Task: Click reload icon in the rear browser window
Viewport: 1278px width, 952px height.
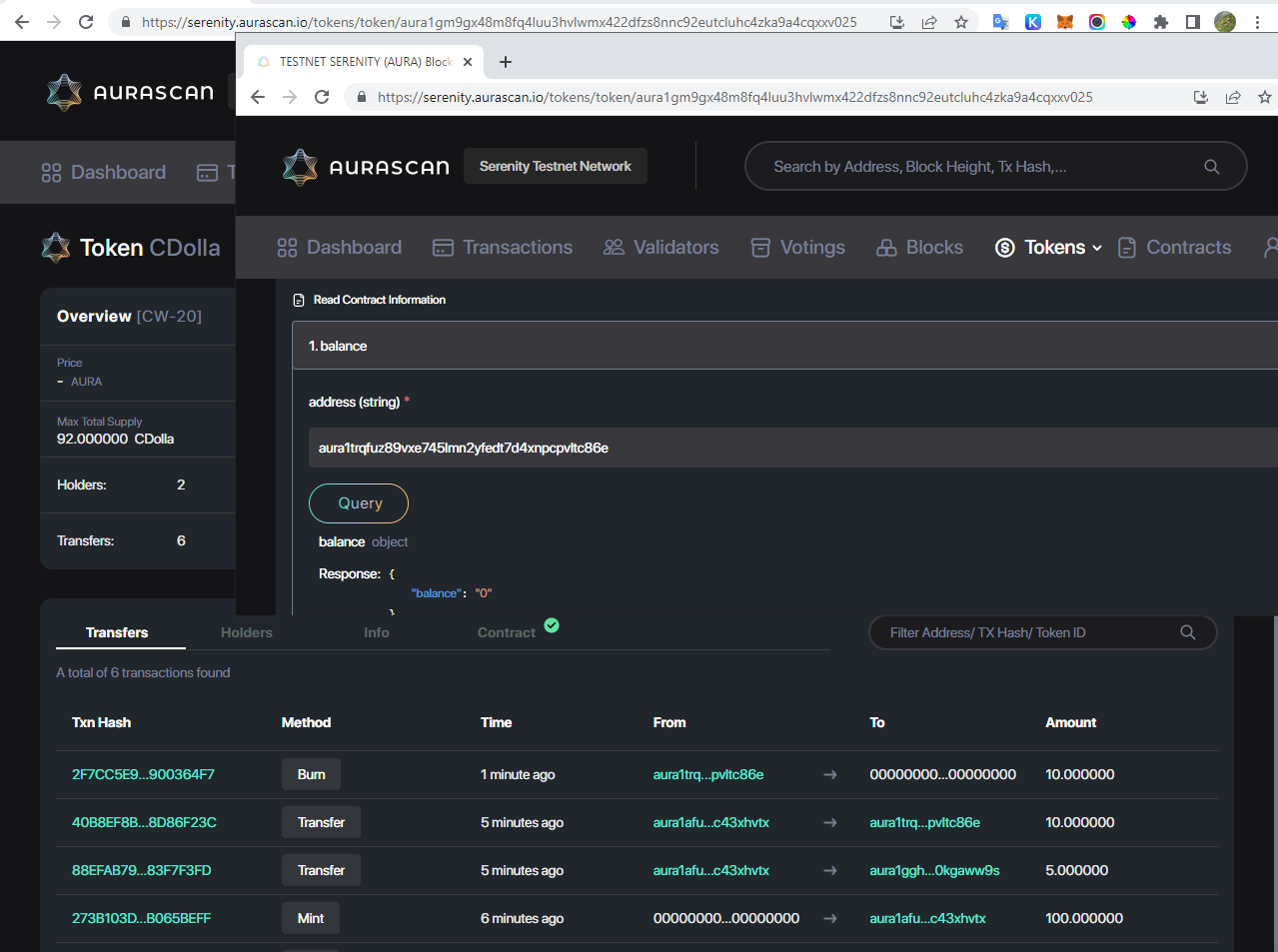Action: coord(86,22)
